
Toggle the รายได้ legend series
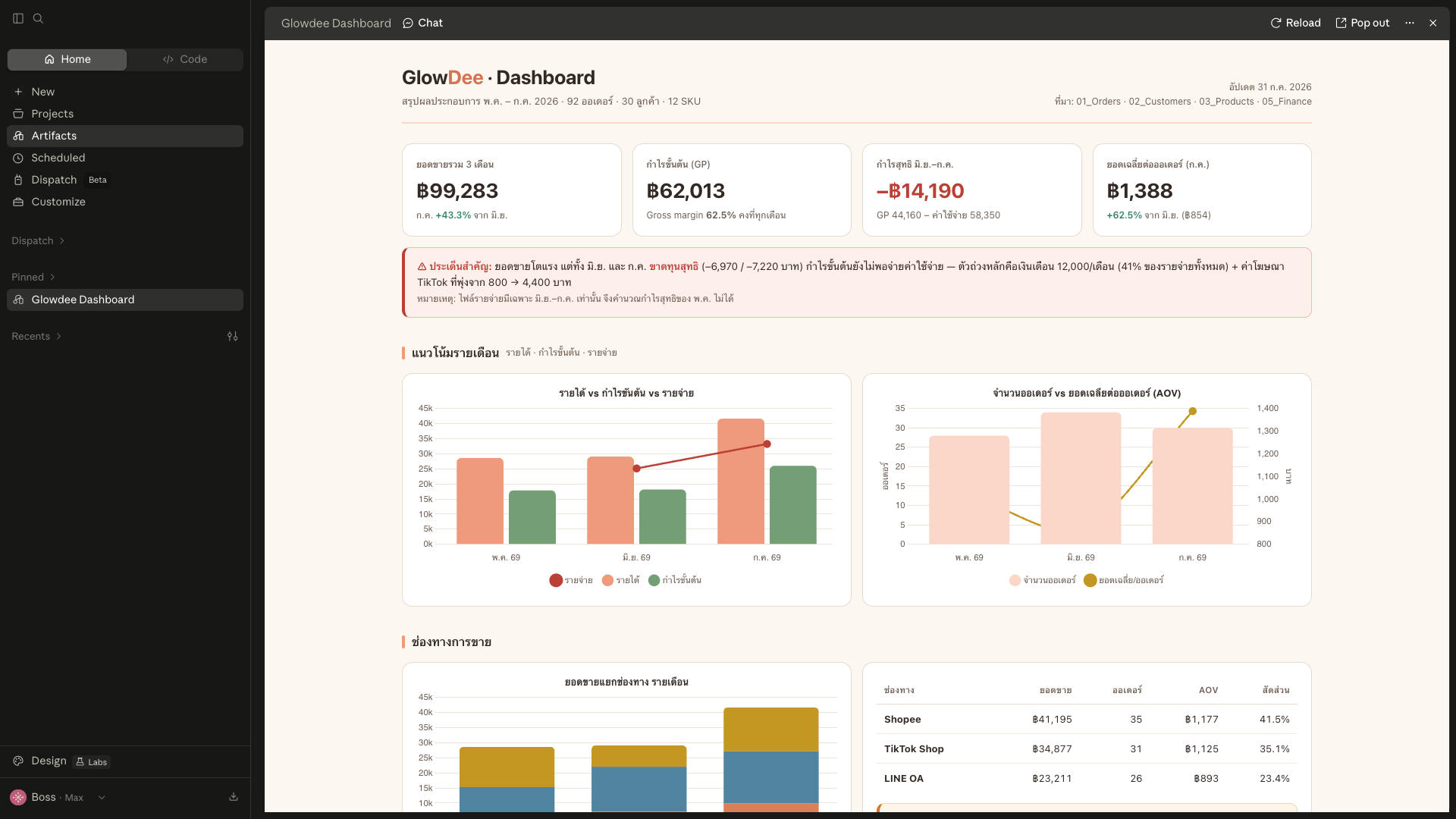621,581
